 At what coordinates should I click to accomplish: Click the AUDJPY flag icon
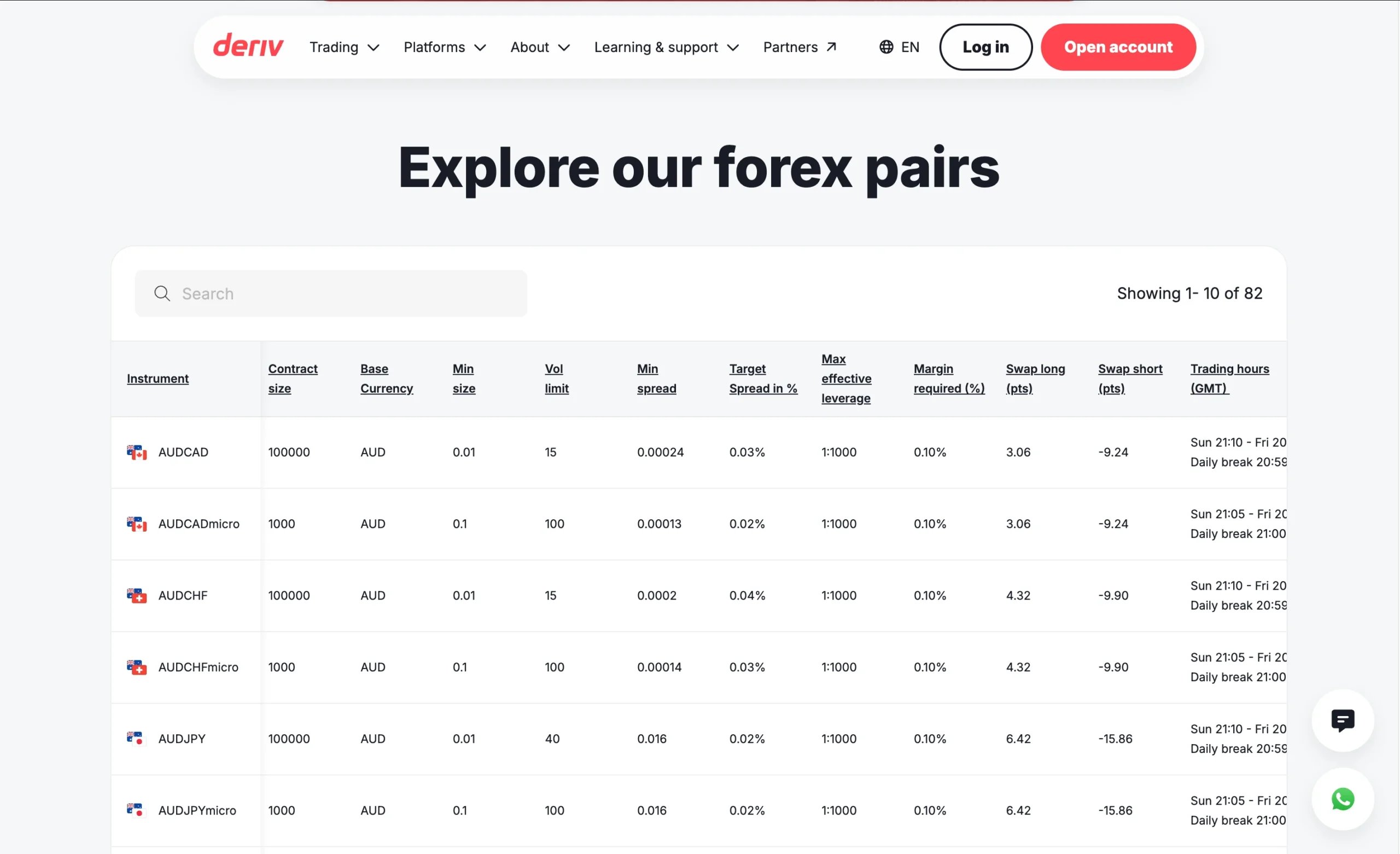[x=136, y=739]
